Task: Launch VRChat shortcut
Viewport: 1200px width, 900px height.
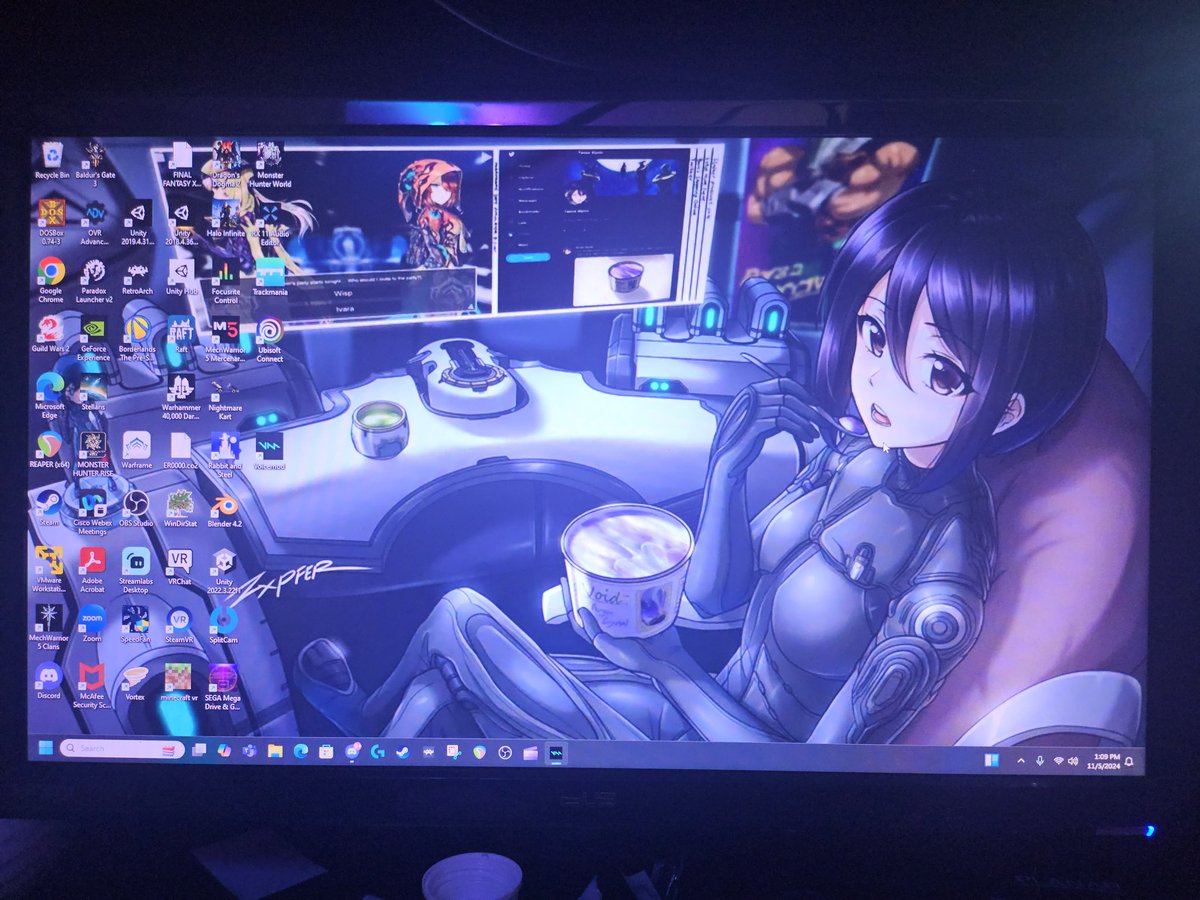Action: click(x=180, y=566)
